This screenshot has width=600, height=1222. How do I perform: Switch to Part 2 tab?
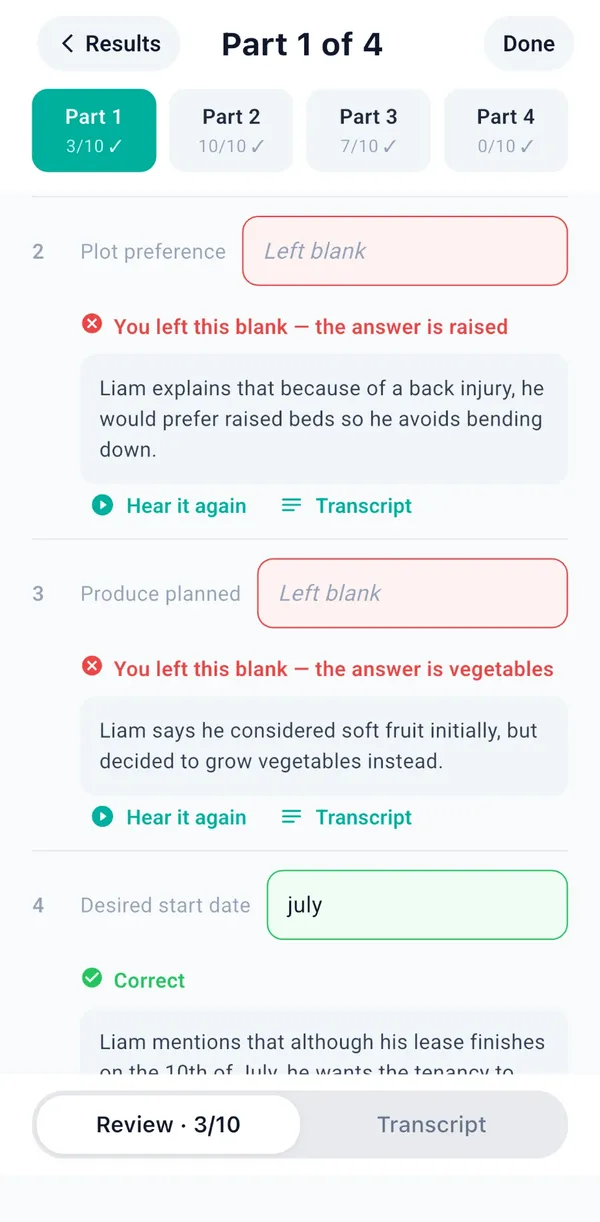point(231,130)
